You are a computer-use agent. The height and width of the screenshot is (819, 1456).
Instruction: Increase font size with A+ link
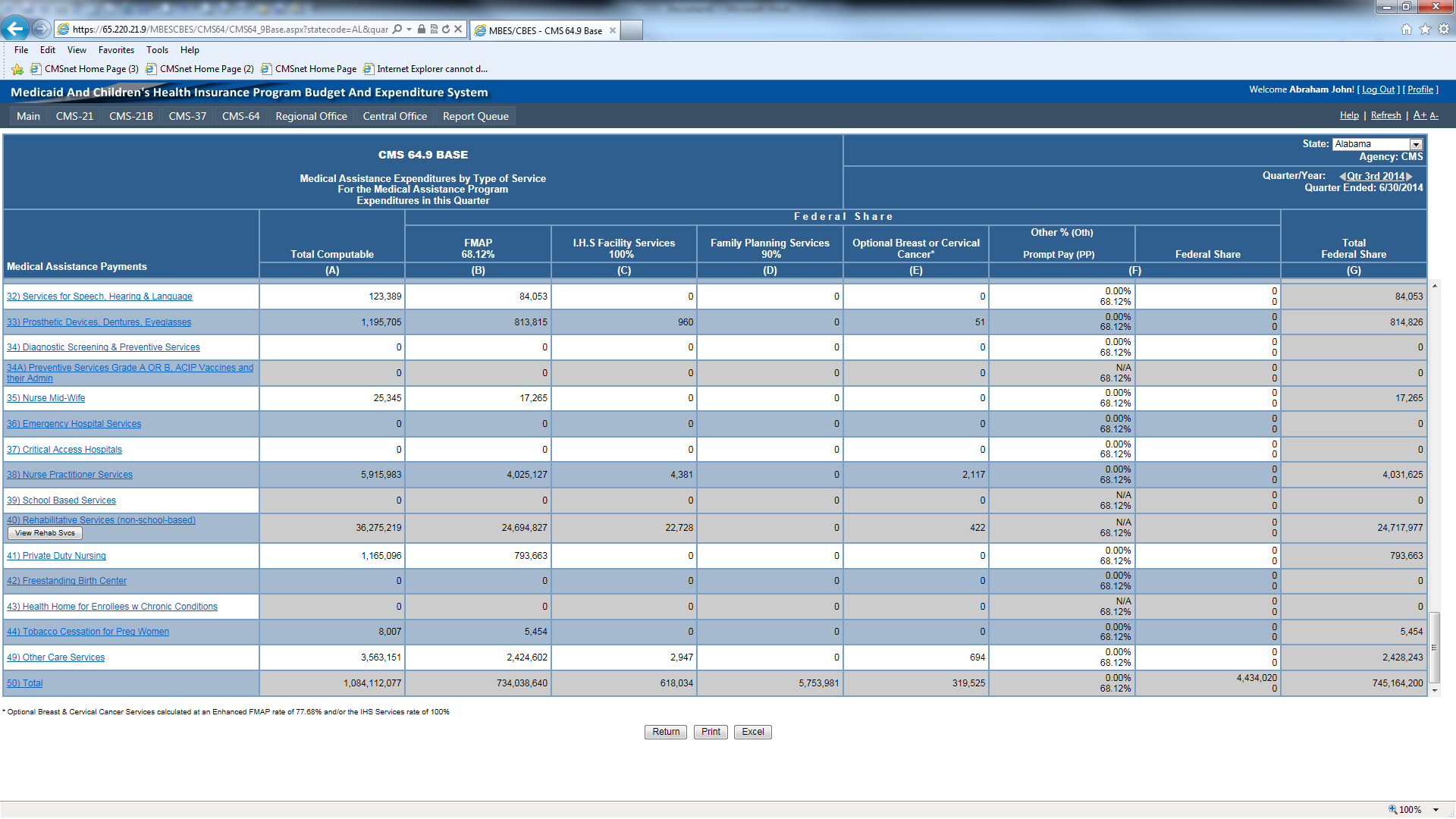pyautogui.click(x=1420, y=115)
